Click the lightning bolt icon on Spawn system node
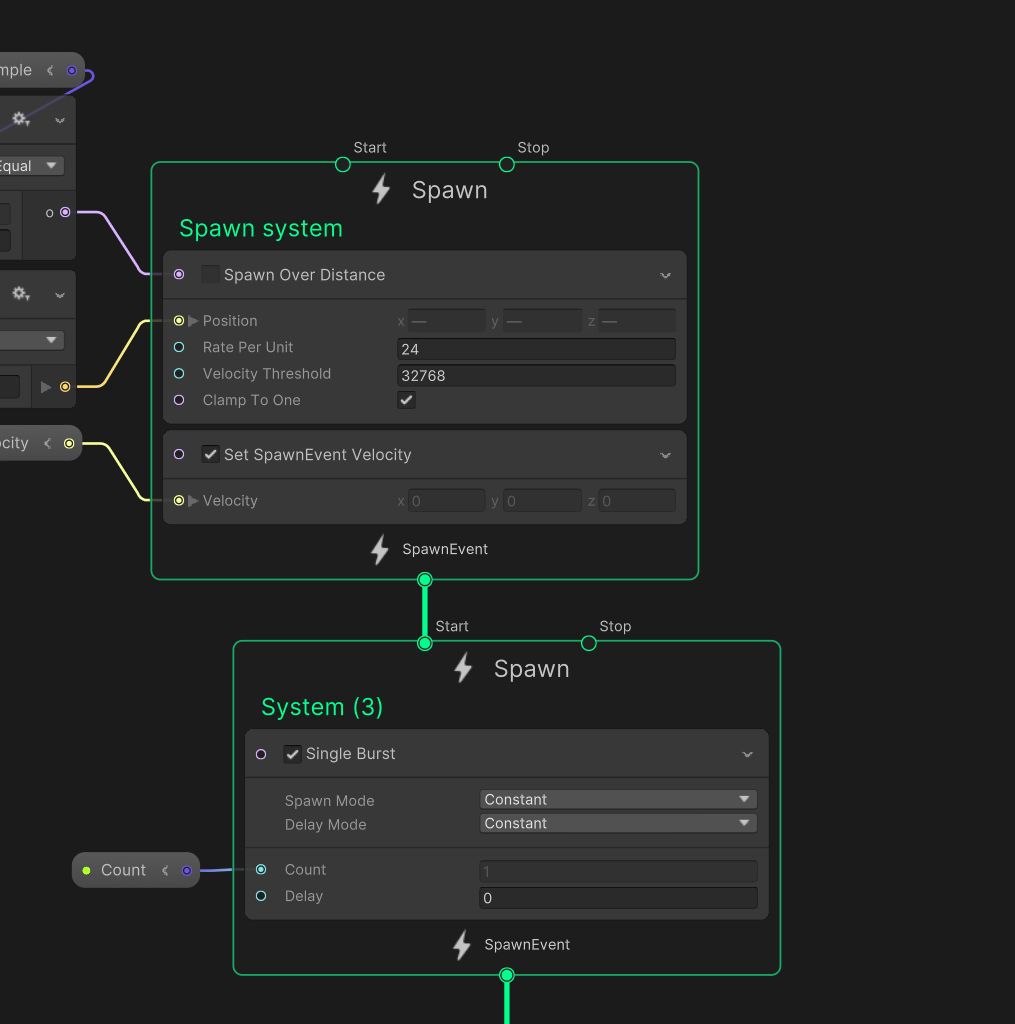This screenshot has height=1024, width=1015. pyautogui.click(x=379, y=189)
